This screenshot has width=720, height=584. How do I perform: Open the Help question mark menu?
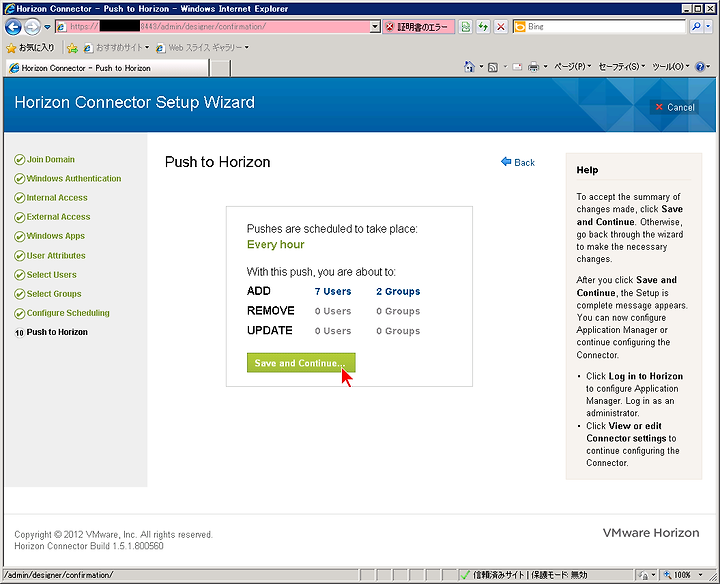(x=702, y=67)
